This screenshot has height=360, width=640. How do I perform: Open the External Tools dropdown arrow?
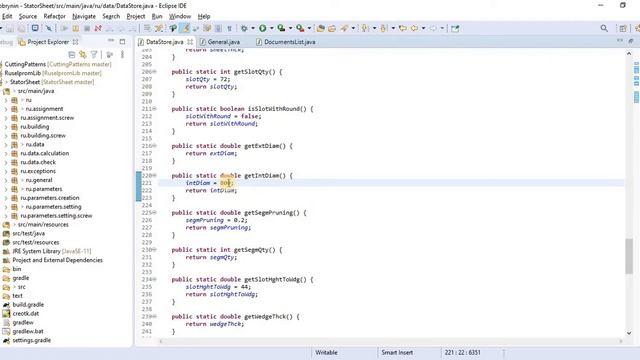pyautogui.click(x=309, y=28)
